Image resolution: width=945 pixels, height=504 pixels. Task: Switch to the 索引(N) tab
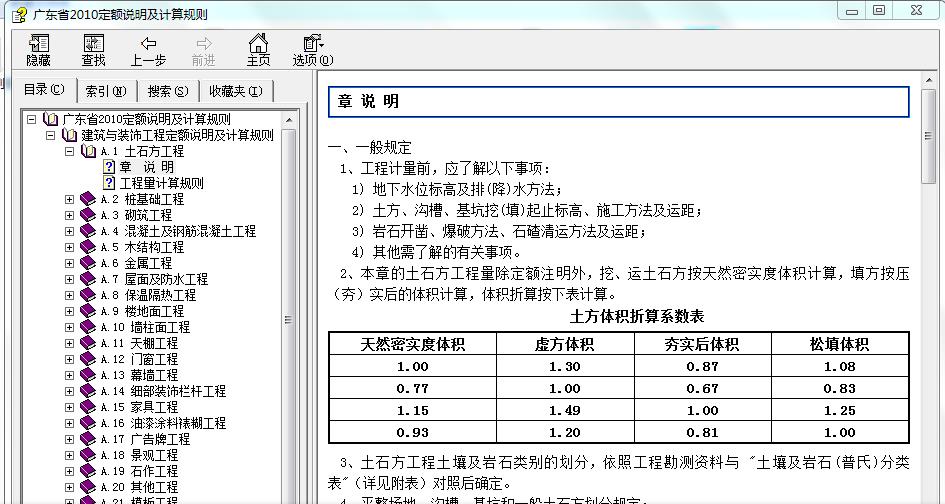point(106,91)
